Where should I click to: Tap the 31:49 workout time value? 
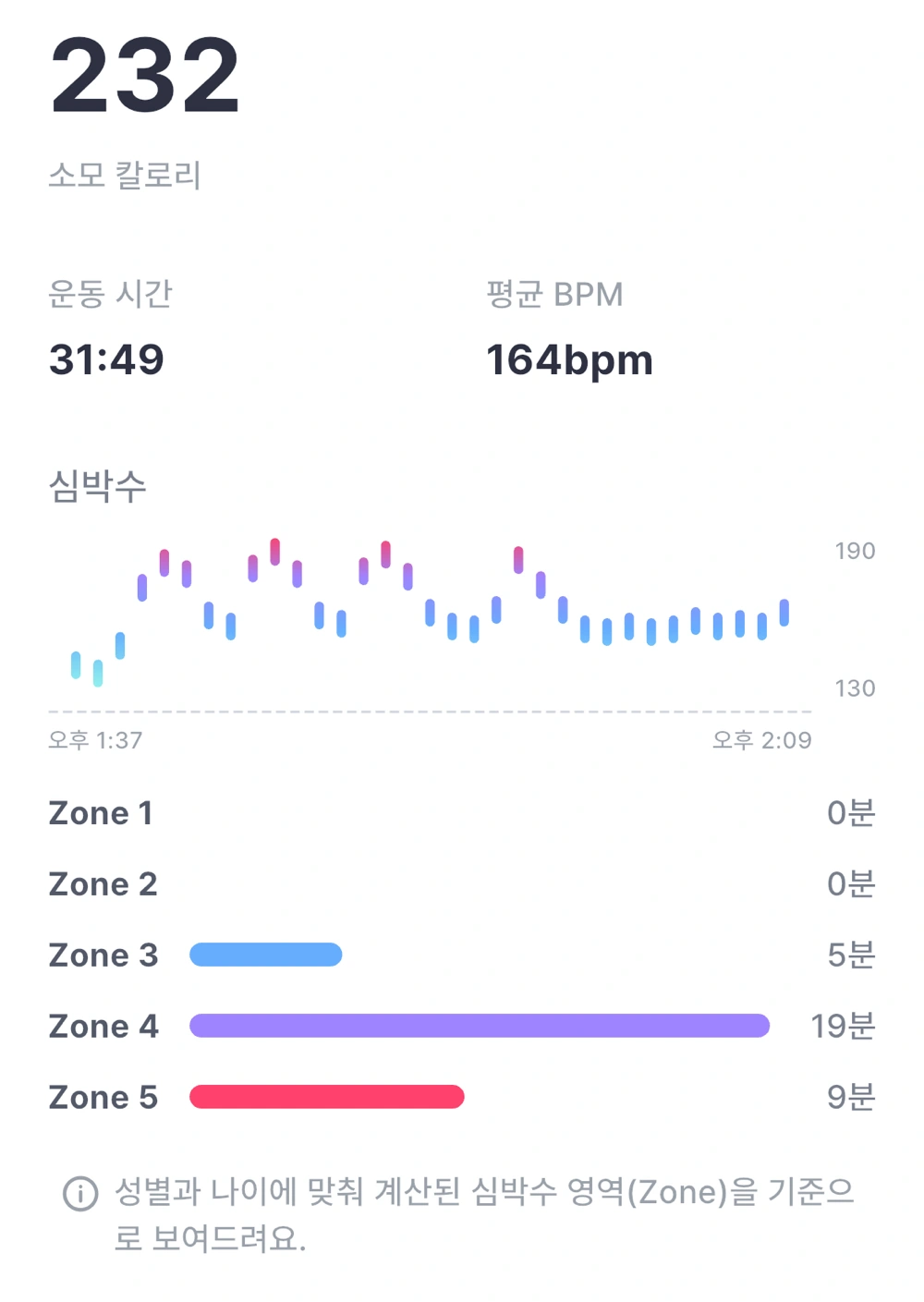(106, 359)
